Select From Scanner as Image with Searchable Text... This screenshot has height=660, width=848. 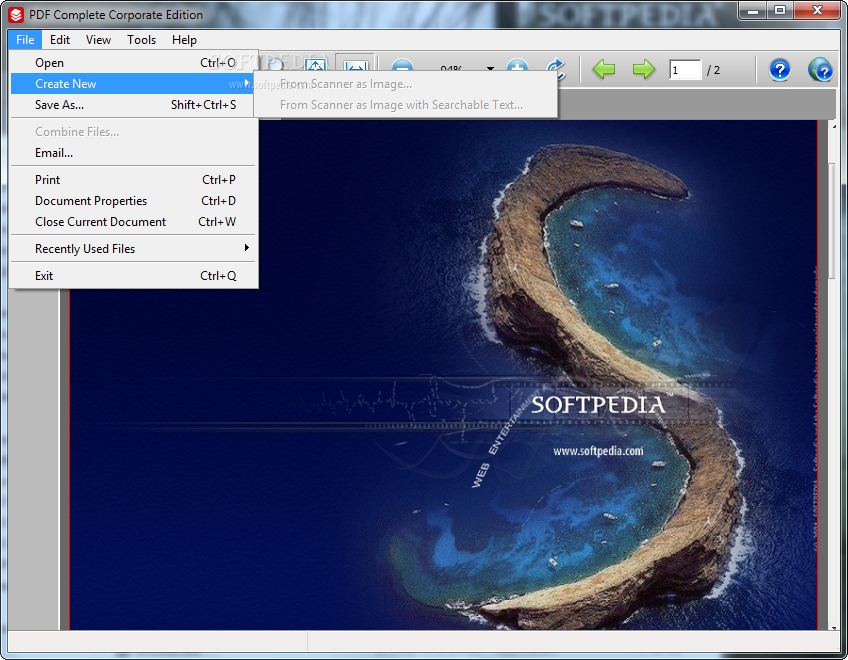406,105
